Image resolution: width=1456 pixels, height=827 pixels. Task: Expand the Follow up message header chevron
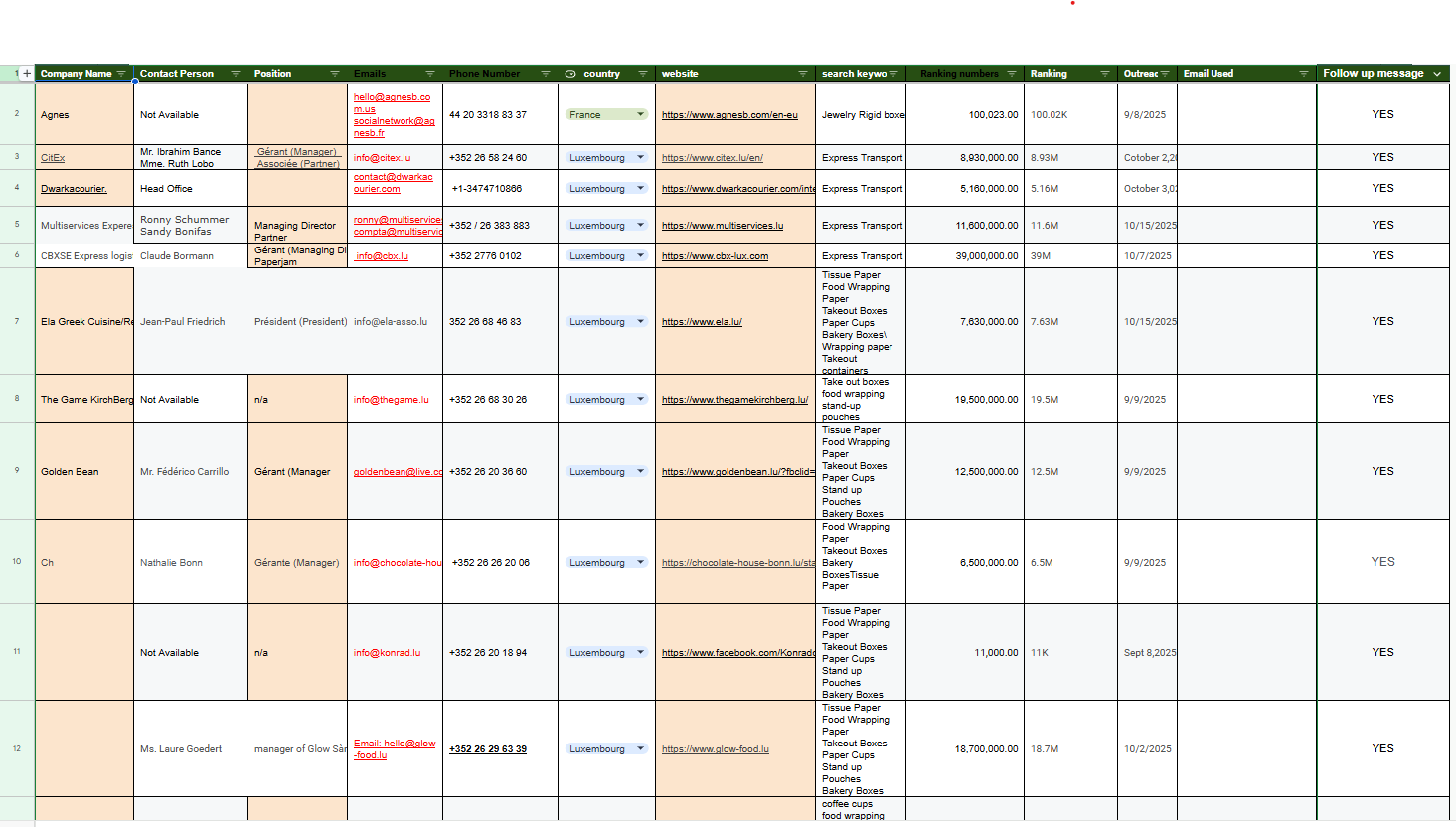[1437, 74]
